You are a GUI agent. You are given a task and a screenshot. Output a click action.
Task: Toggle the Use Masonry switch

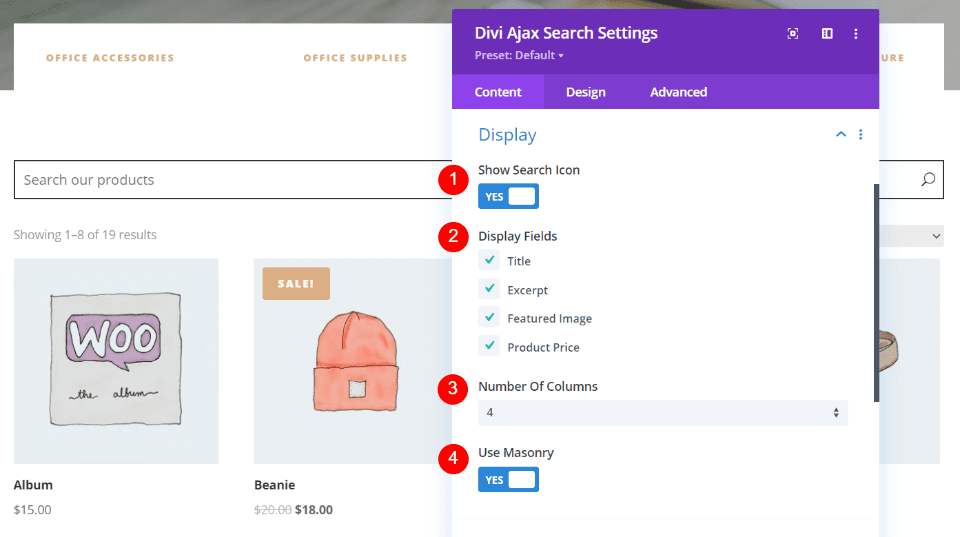point(508,480)
